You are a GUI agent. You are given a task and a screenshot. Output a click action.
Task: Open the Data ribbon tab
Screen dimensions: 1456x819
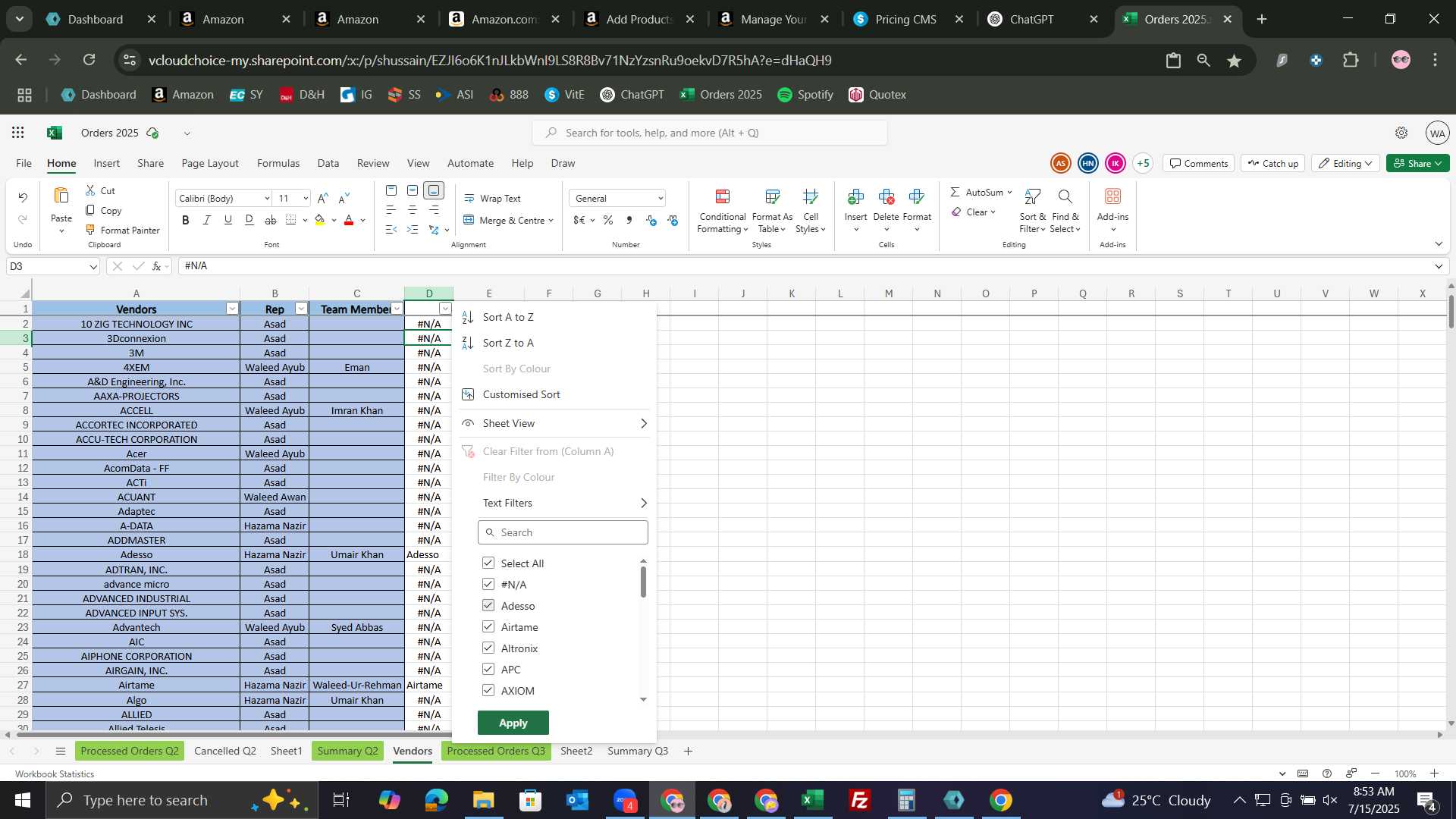click(x=328, y=163)
